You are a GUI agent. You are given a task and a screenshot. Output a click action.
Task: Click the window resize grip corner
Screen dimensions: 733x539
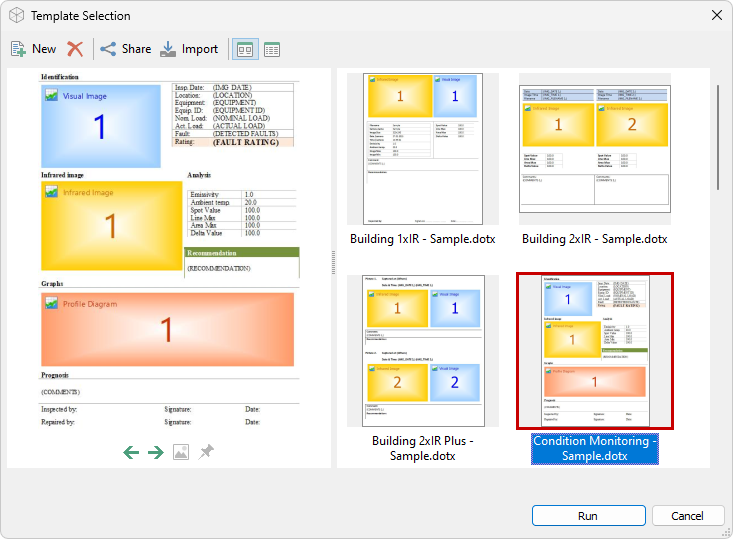pyautogui.click(x=726, y=532)
